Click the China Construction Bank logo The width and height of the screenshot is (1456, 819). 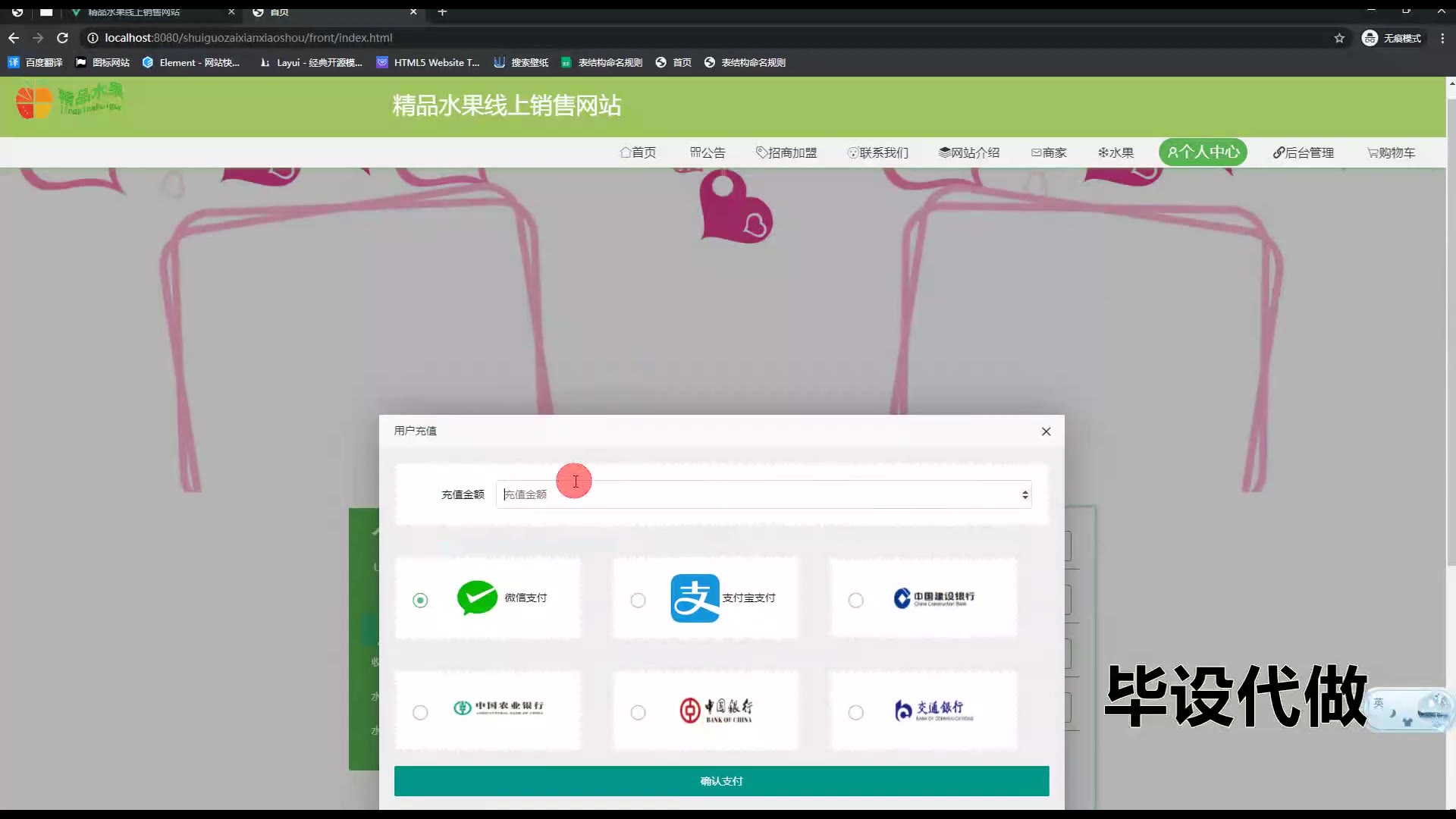934,598
